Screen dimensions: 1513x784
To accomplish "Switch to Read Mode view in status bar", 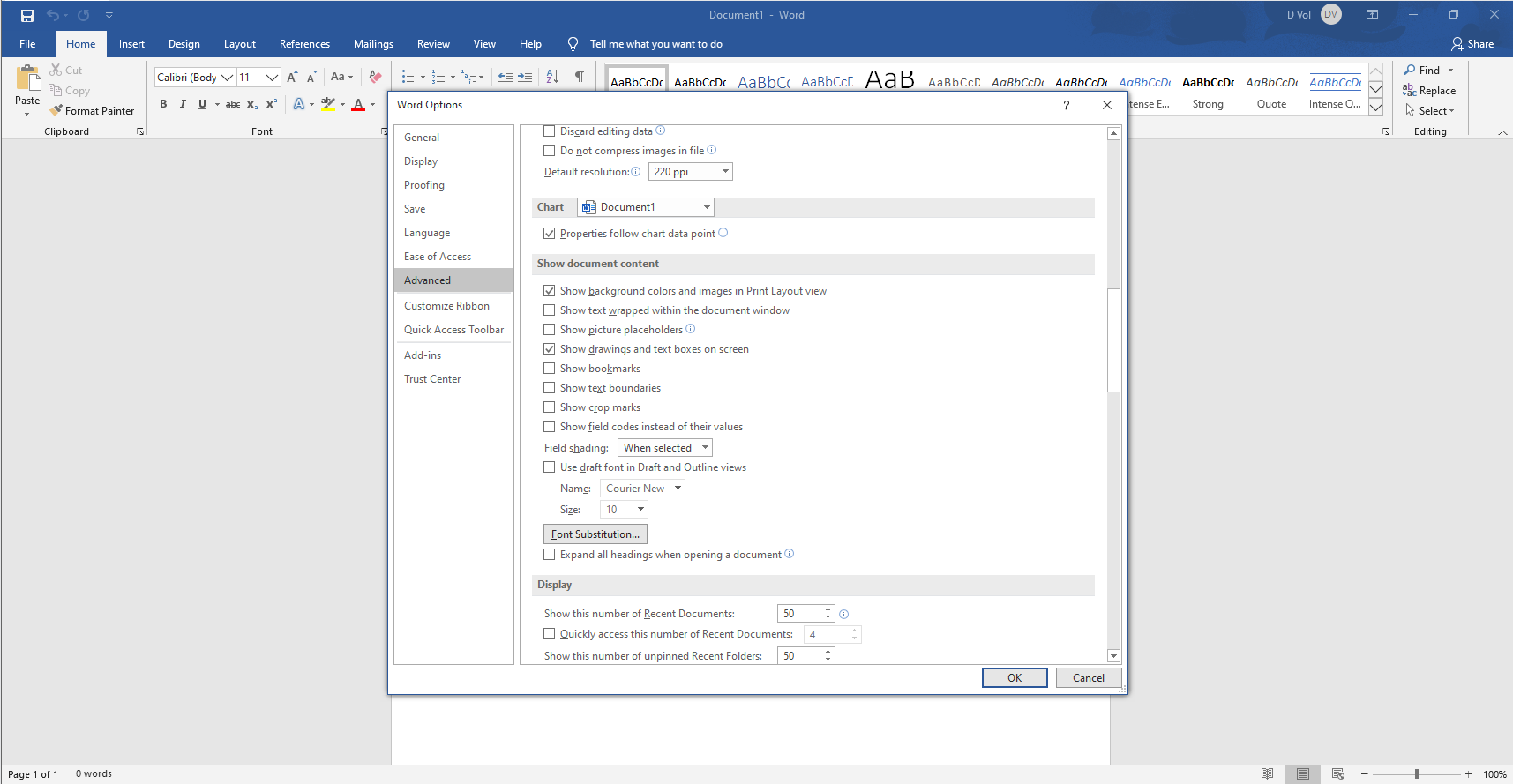I will click(1267, 774).
